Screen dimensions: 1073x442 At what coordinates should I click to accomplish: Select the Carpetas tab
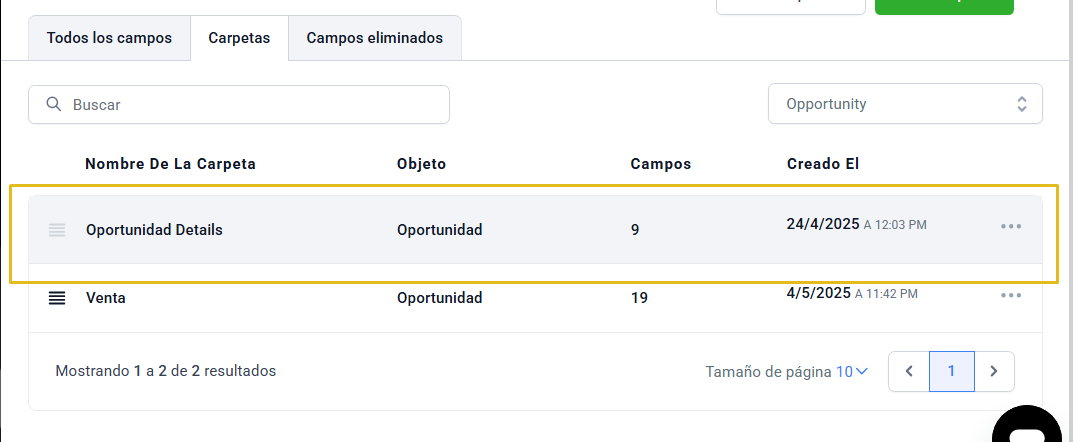pyautogui.click(x=240, y=38)
